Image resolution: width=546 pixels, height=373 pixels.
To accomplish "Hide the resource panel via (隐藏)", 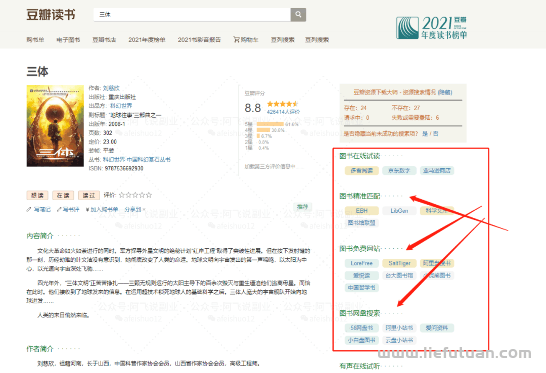I will click(445, 92).
